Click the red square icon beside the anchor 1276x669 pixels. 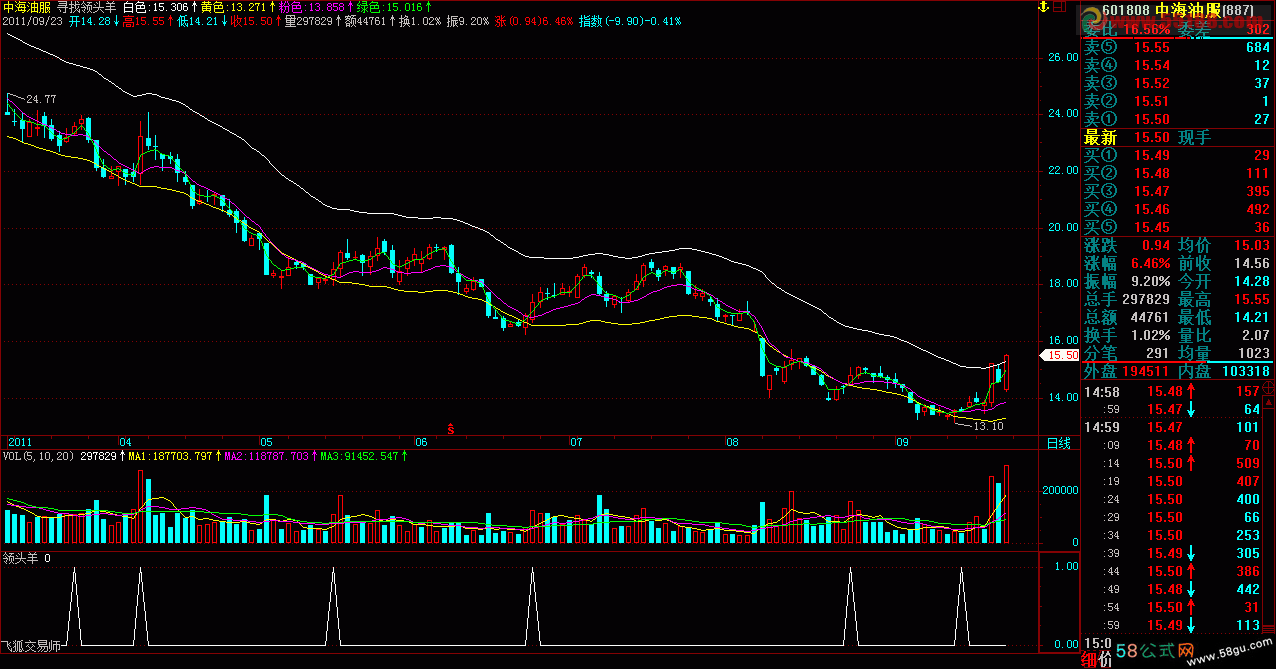(1058, 8)
